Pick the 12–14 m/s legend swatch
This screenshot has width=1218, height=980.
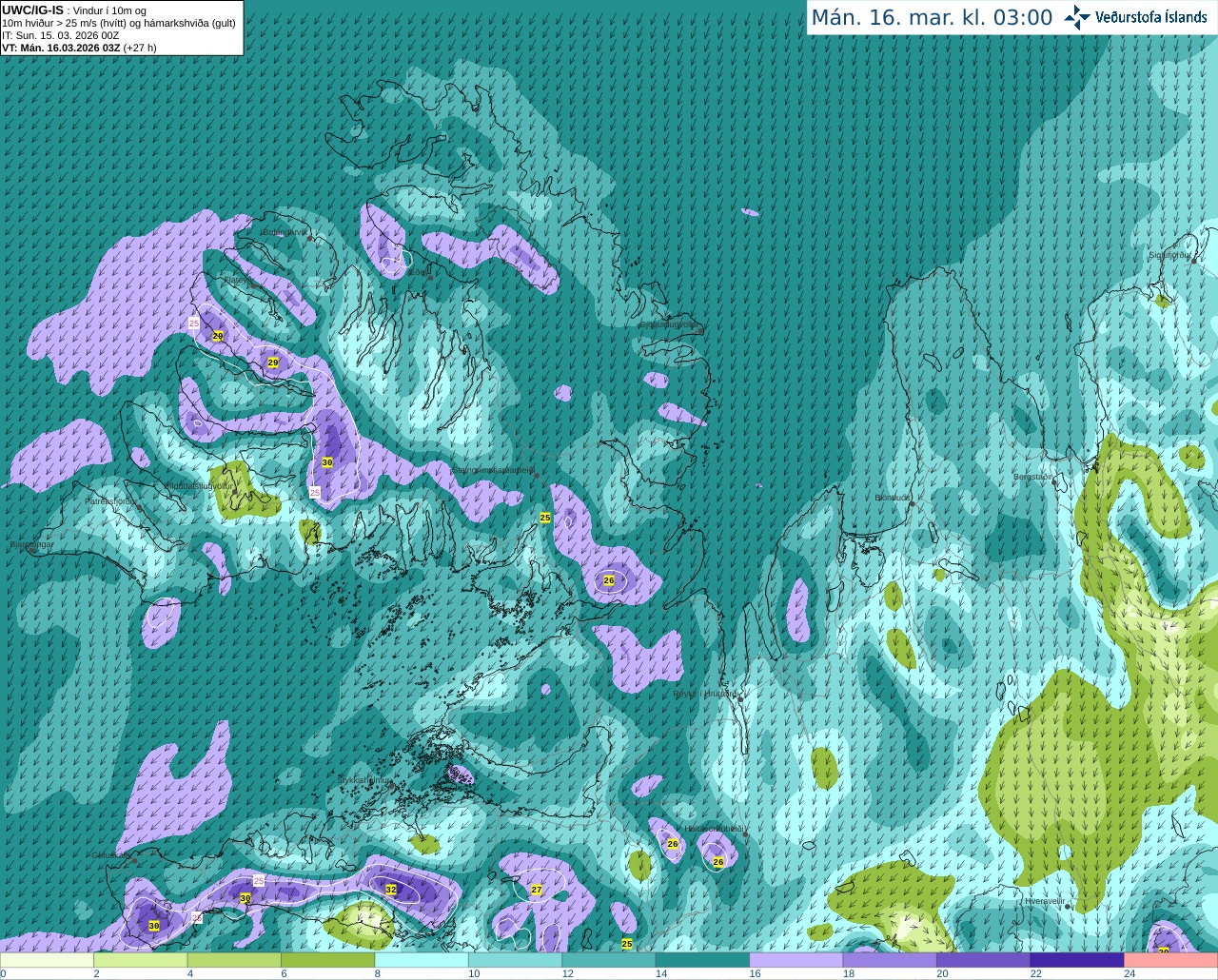tap(610, 960)
